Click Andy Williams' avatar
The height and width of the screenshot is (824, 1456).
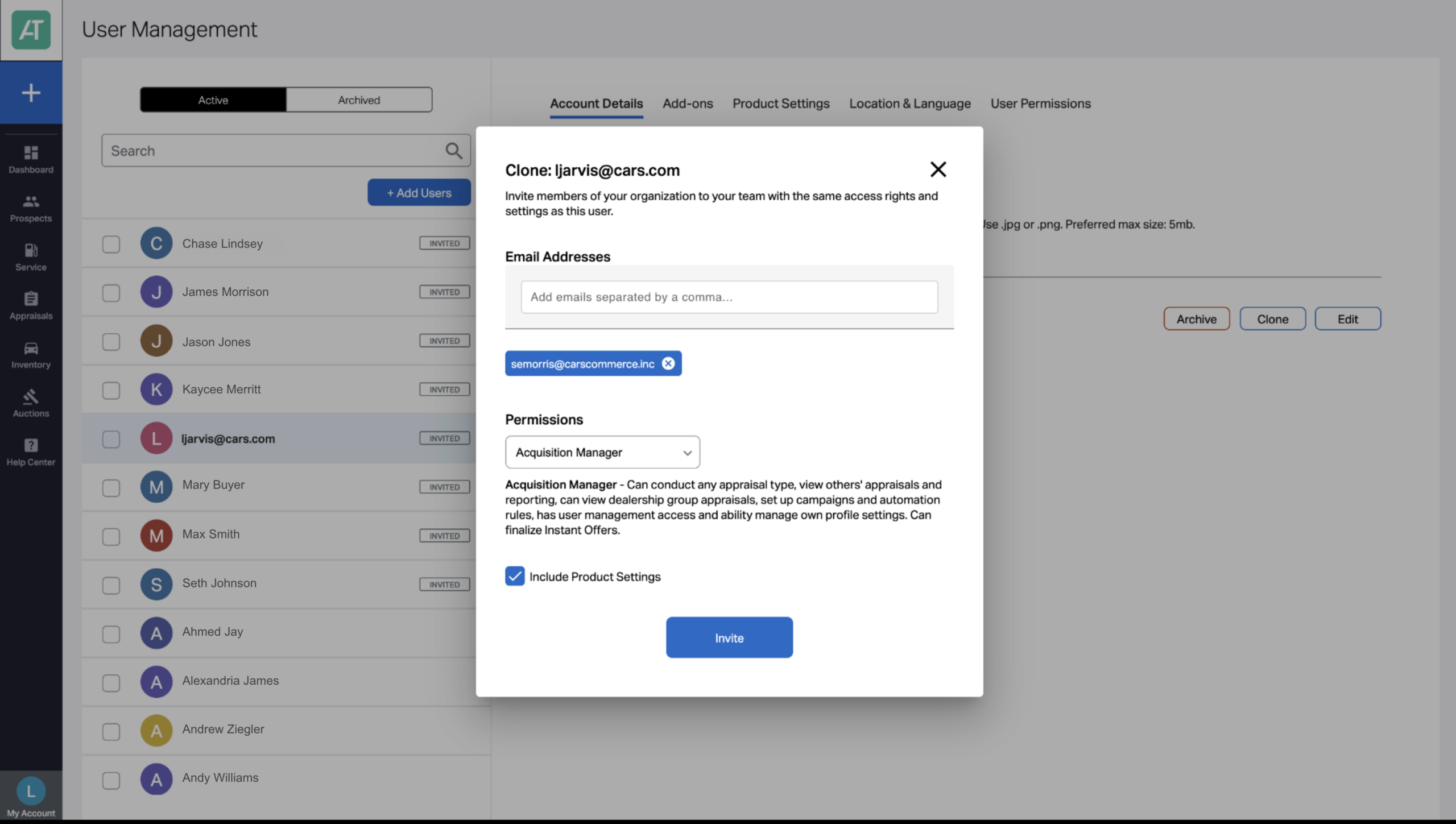156,780
